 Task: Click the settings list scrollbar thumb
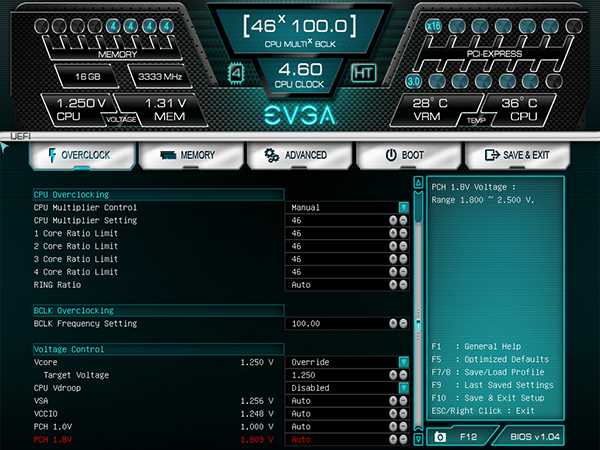point(418,207)
